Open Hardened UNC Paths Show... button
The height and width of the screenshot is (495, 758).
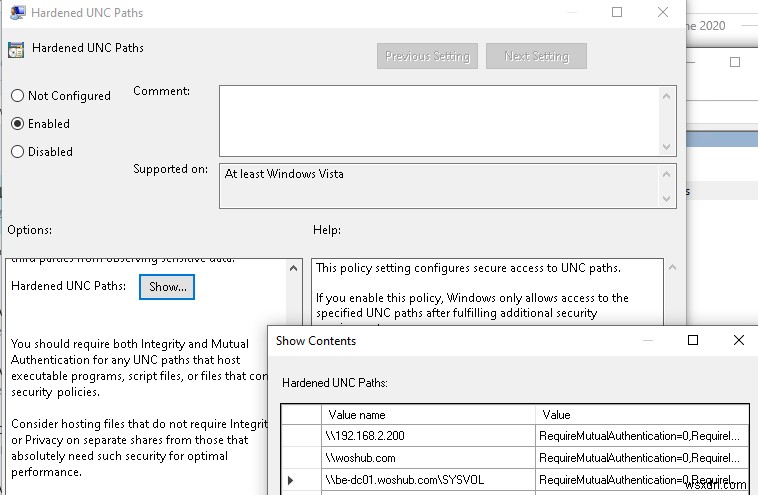click(x=167, y=287)
